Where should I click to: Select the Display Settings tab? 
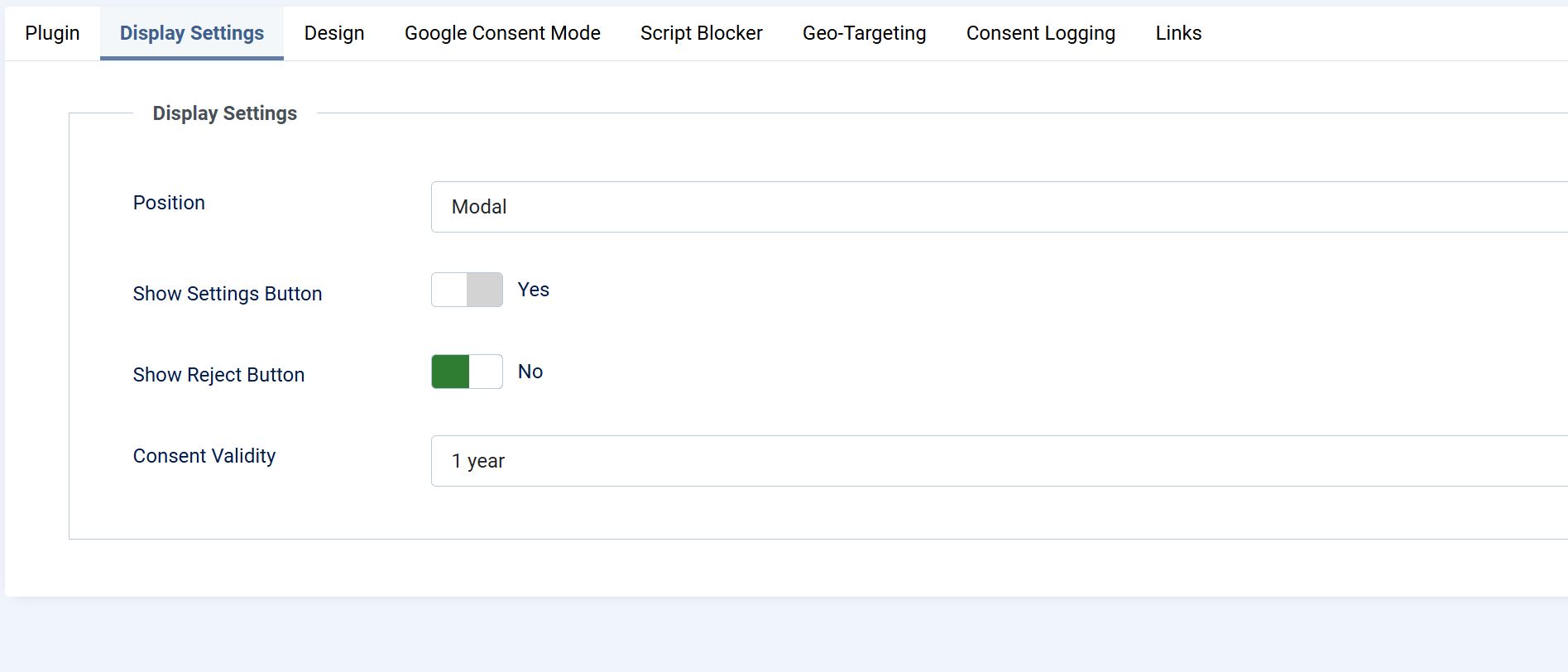[x=191, y=33]
